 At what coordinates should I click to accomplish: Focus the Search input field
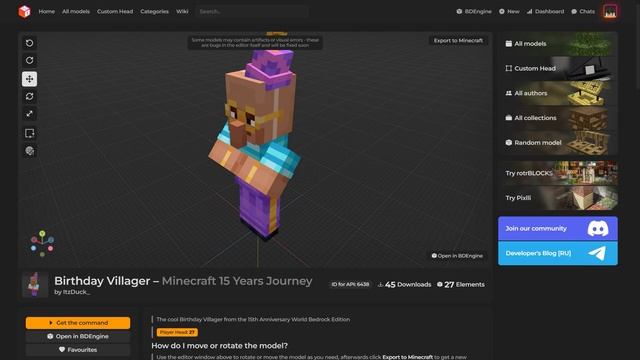click(251, 11)
